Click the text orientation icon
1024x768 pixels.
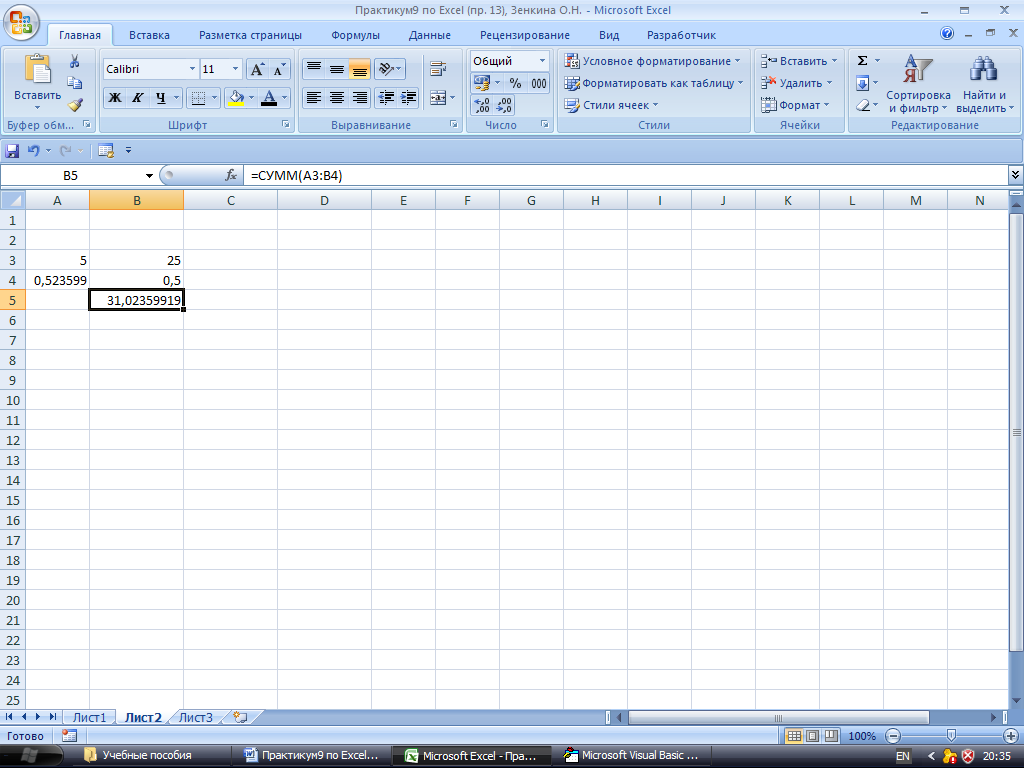coord(389,69)
